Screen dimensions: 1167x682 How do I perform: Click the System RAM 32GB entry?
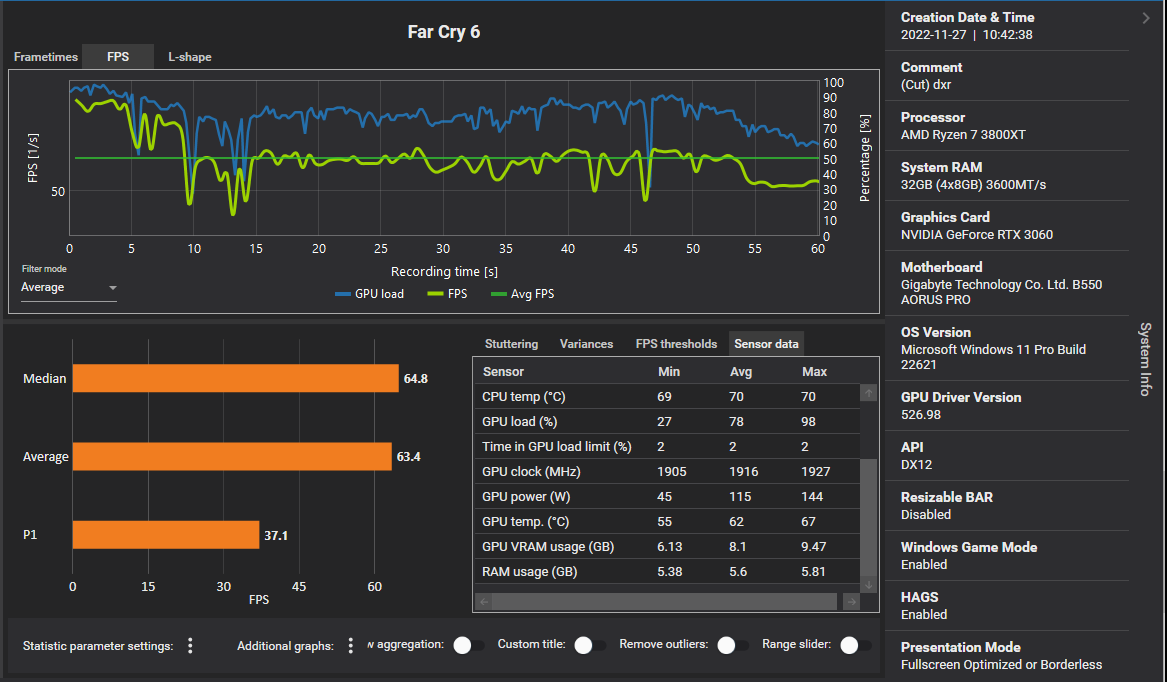(1006, 176)
